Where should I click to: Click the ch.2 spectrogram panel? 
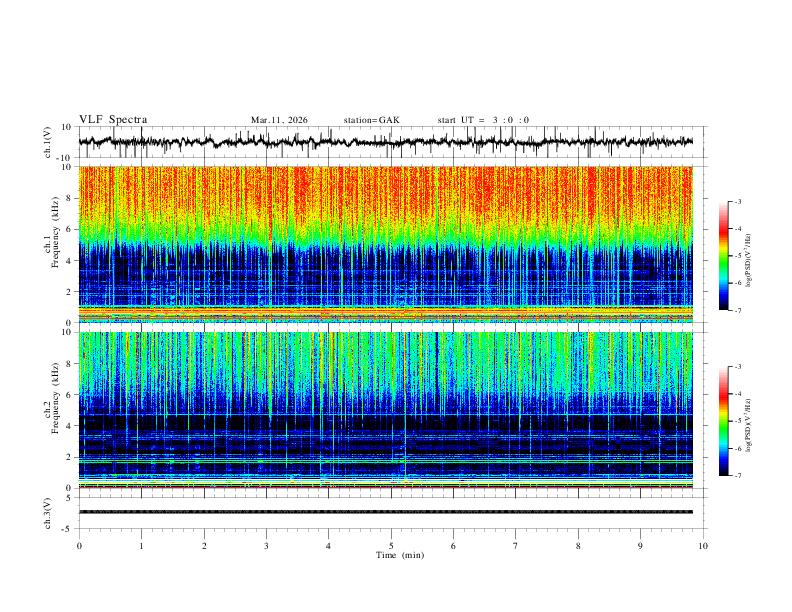[386, 410]
